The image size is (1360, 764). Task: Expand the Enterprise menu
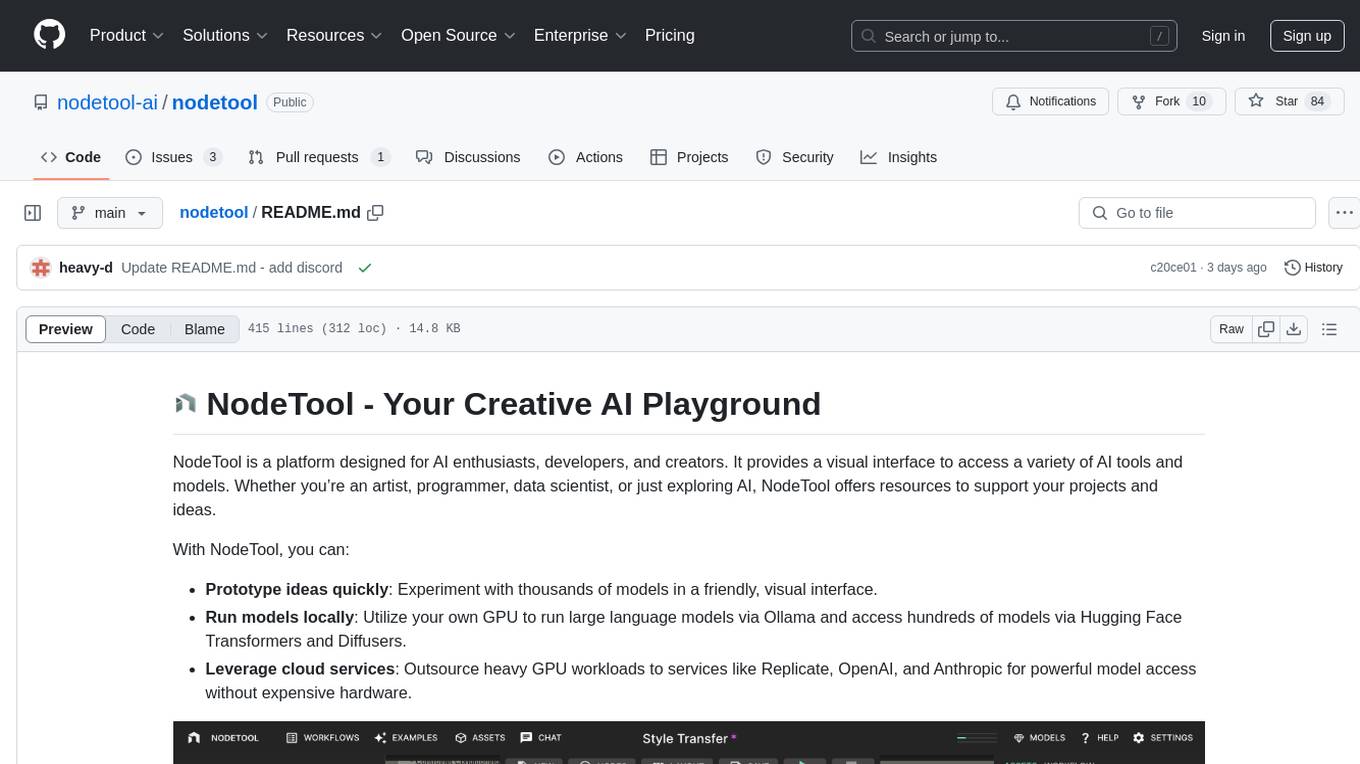[x=580, y=35]
